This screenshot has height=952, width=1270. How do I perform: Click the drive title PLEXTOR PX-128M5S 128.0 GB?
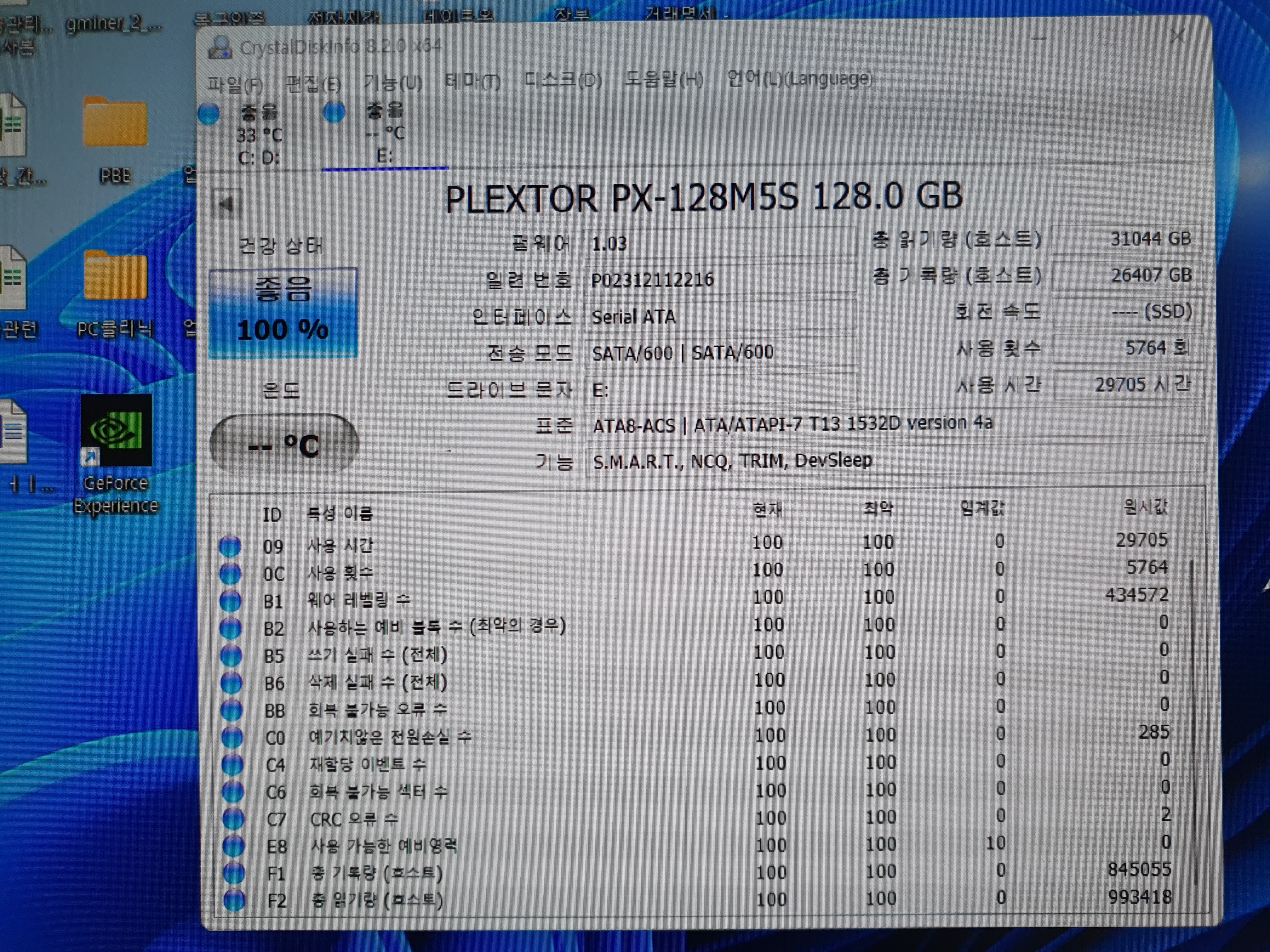[704, 197]
